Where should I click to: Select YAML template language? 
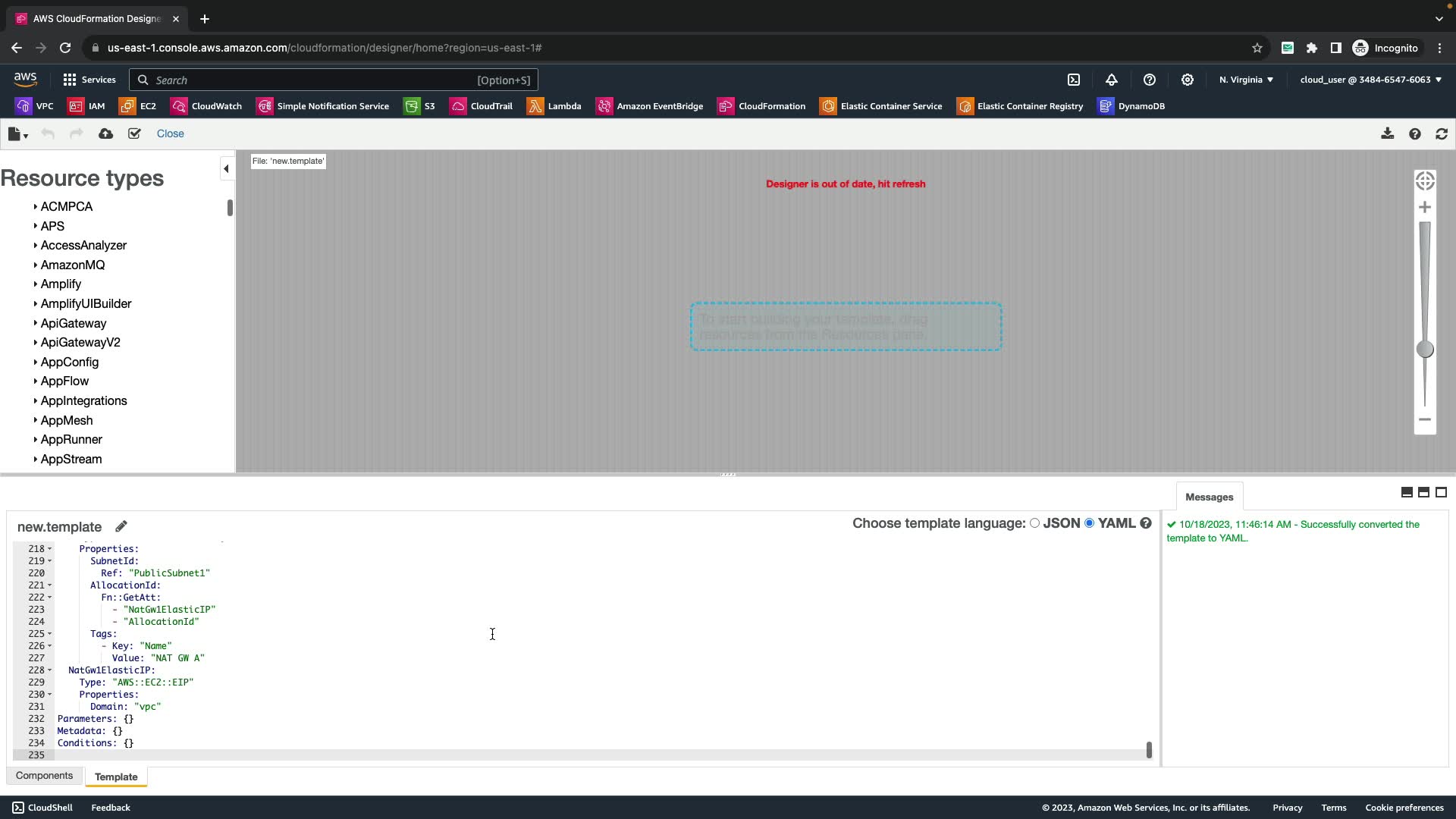[1090, 523]
